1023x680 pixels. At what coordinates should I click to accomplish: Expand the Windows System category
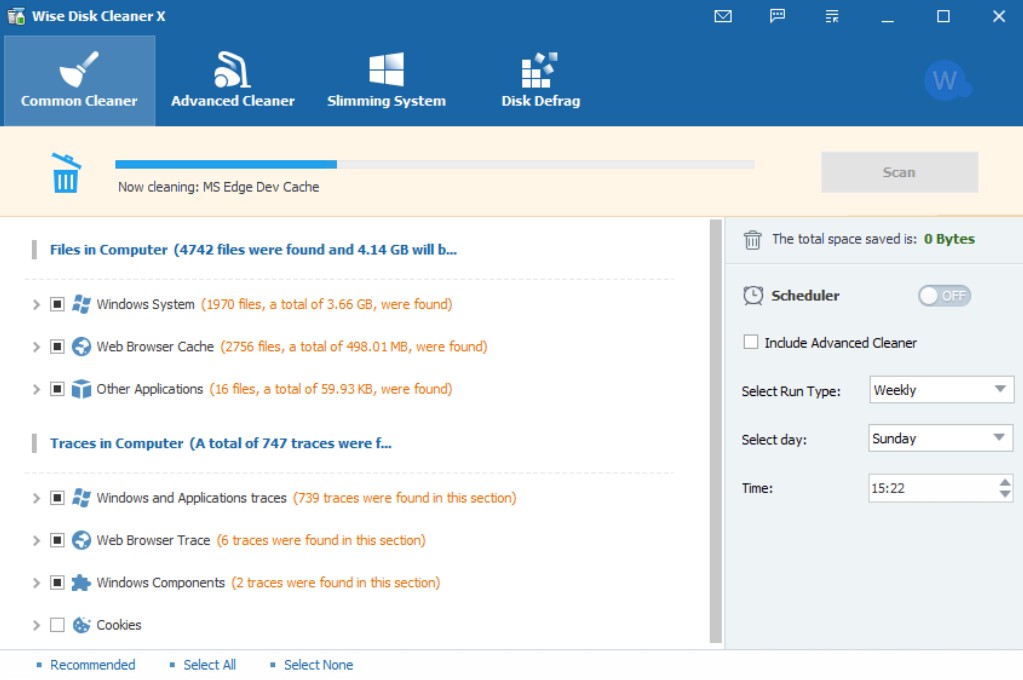[x=37, y=304]
